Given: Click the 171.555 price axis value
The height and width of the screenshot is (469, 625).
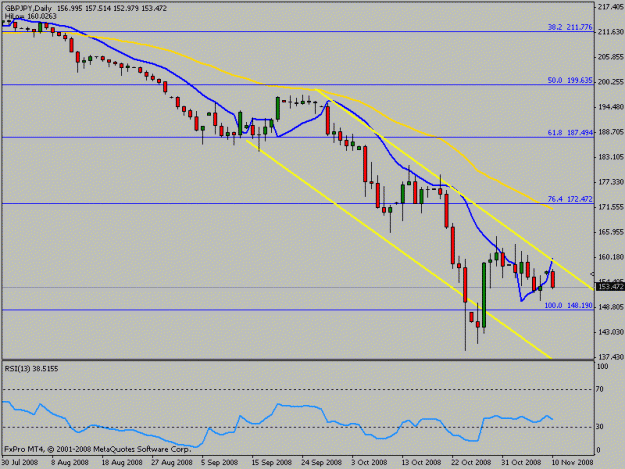Looking at the screenshot, I should (610, 207).
